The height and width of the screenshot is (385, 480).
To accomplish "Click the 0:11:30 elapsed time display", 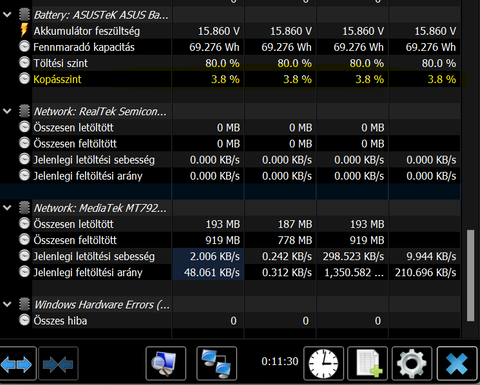I will [x=280, y=361].
